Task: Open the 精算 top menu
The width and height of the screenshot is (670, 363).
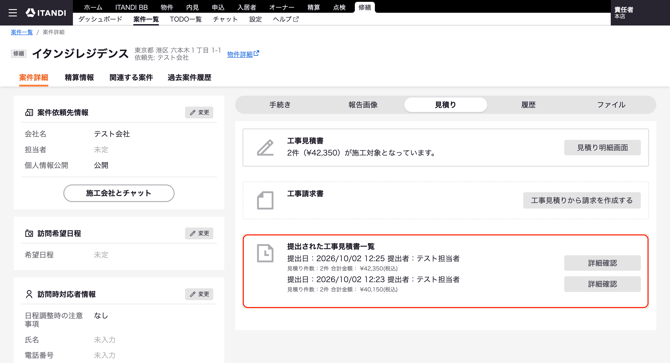Action: [x=314, y=7]
